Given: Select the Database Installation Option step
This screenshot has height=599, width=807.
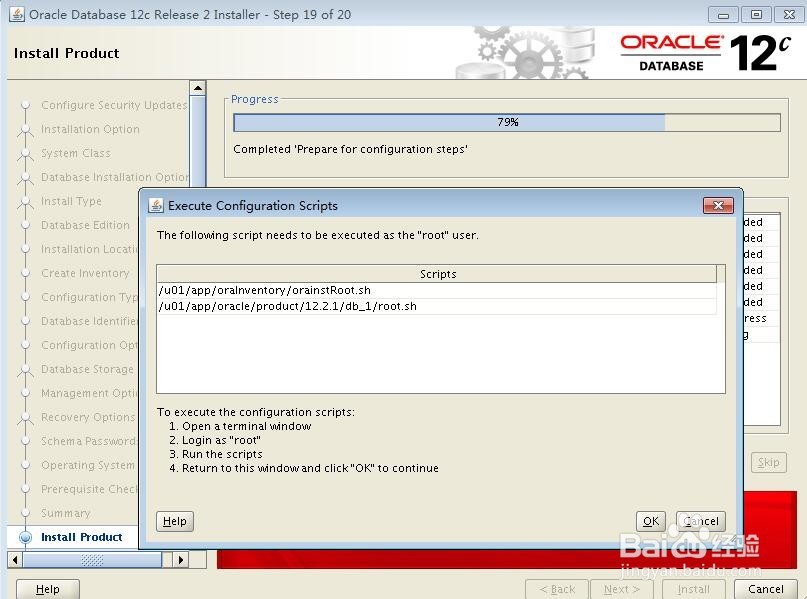Looking at the screenshot, I should pos(115,177).
